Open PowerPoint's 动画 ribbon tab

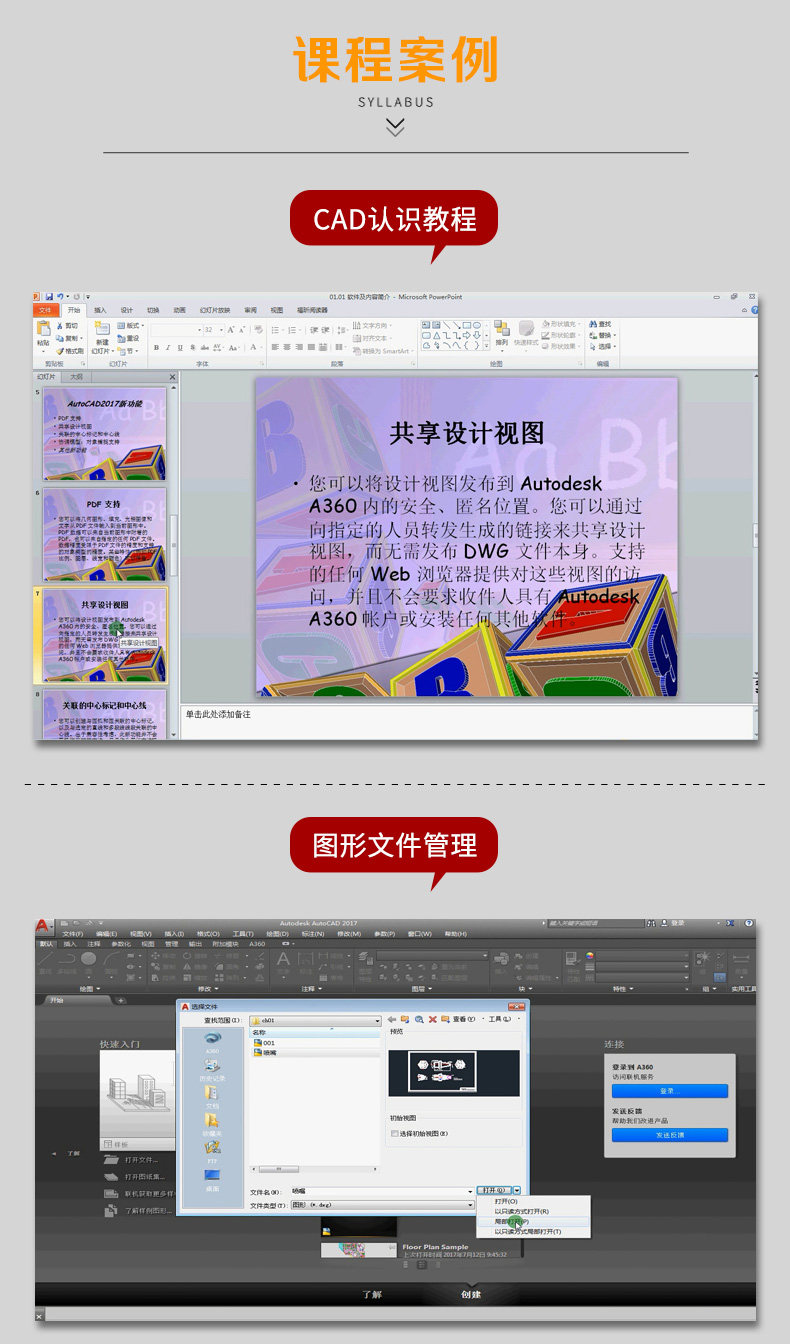point(179,310)
